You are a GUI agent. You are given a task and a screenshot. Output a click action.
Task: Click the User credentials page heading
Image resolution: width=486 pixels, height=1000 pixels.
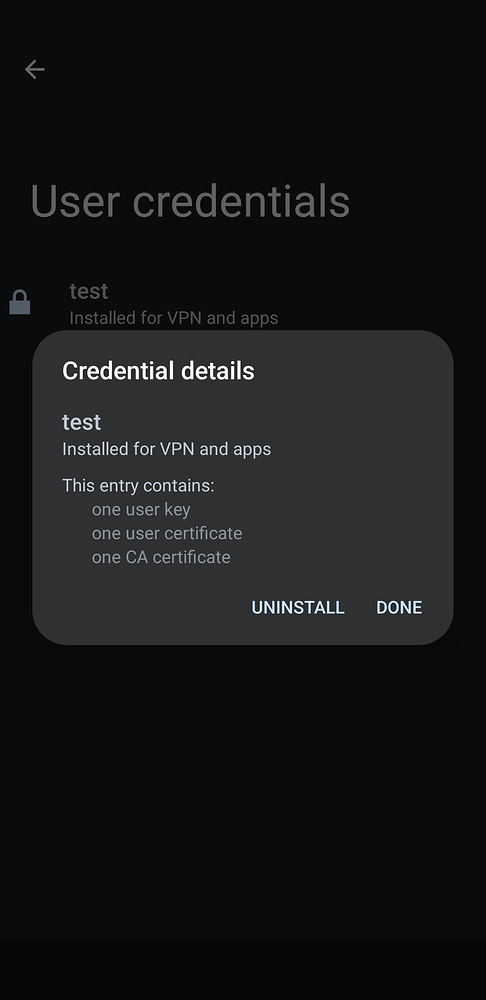pyautogui.click(x=190, y=201)
